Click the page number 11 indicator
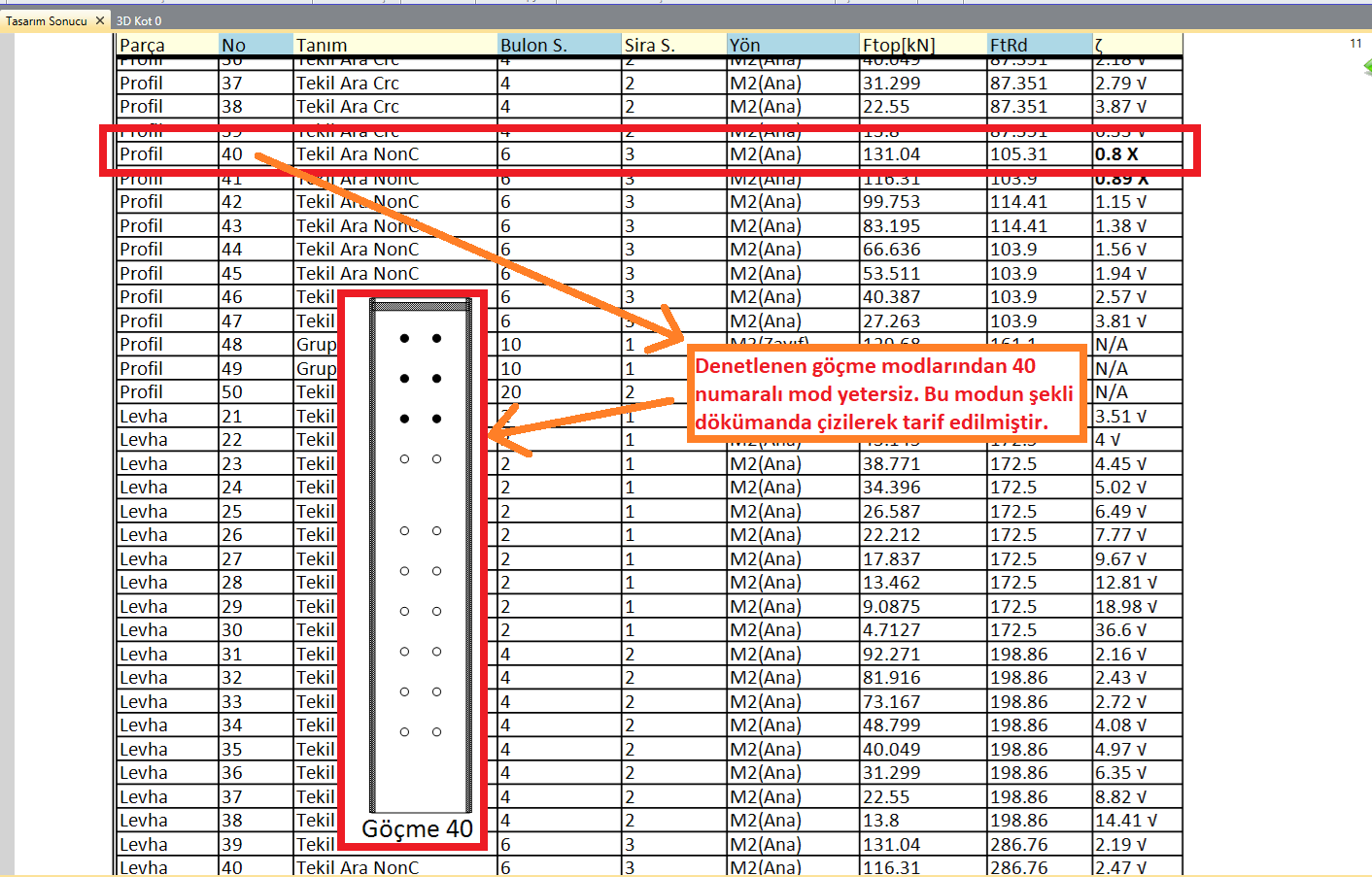The height and width of the screenshot is (877, 1372). pyautogui.click(x=1355, y=44)
